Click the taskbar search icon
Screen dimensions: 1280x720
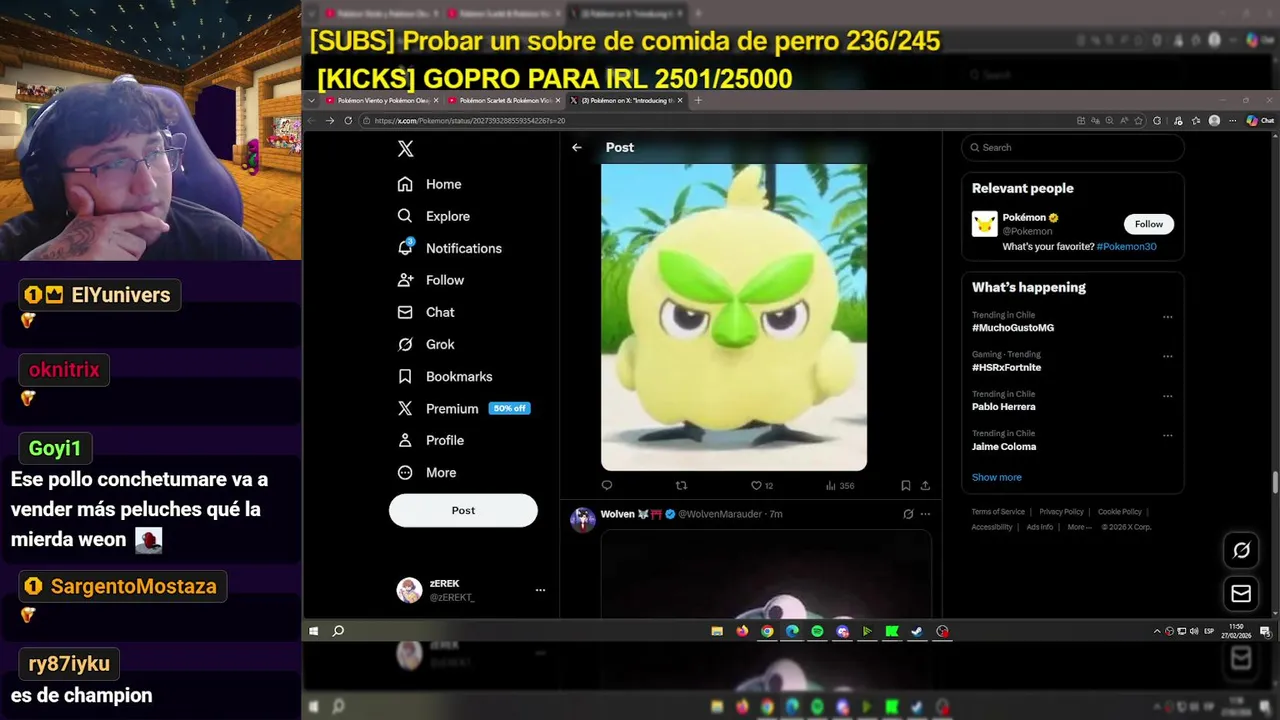tap(338, 631)
